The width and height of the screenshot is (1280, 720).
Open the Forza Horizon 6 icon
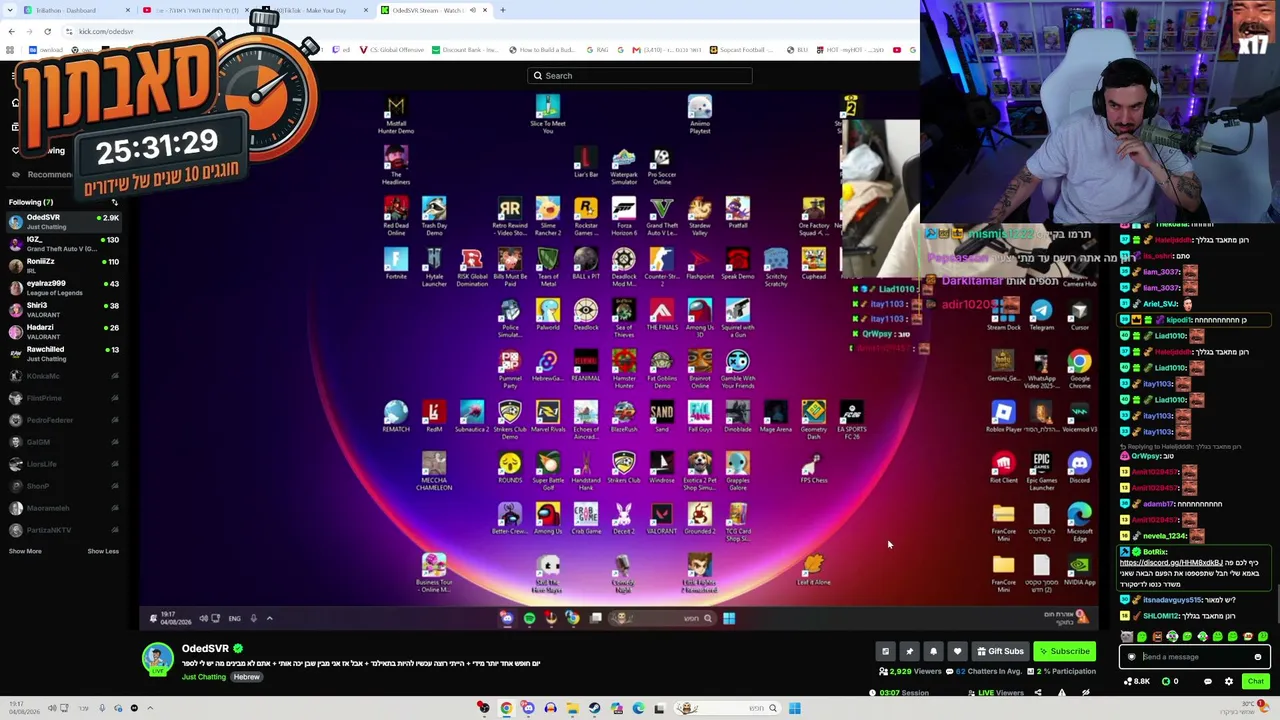tap(623, 214)
